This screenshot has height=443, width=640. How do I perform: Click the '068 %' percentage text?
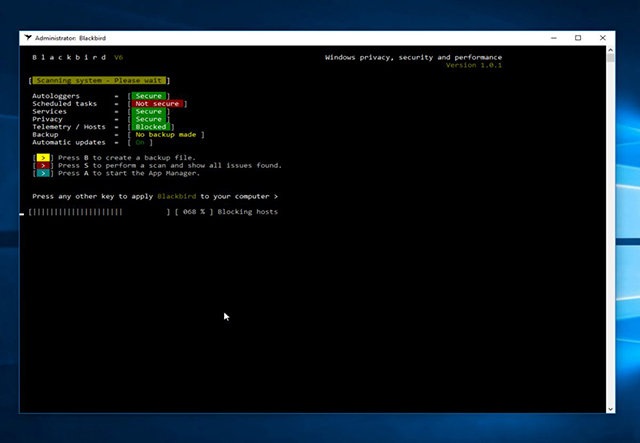[194, 211]
